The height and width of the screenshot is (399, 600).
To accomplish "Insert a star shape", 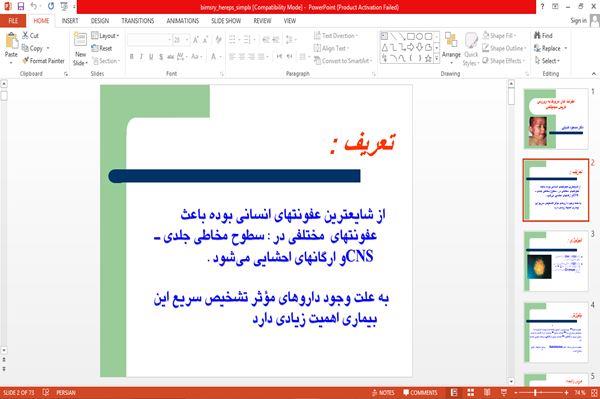I will point(428,58).
